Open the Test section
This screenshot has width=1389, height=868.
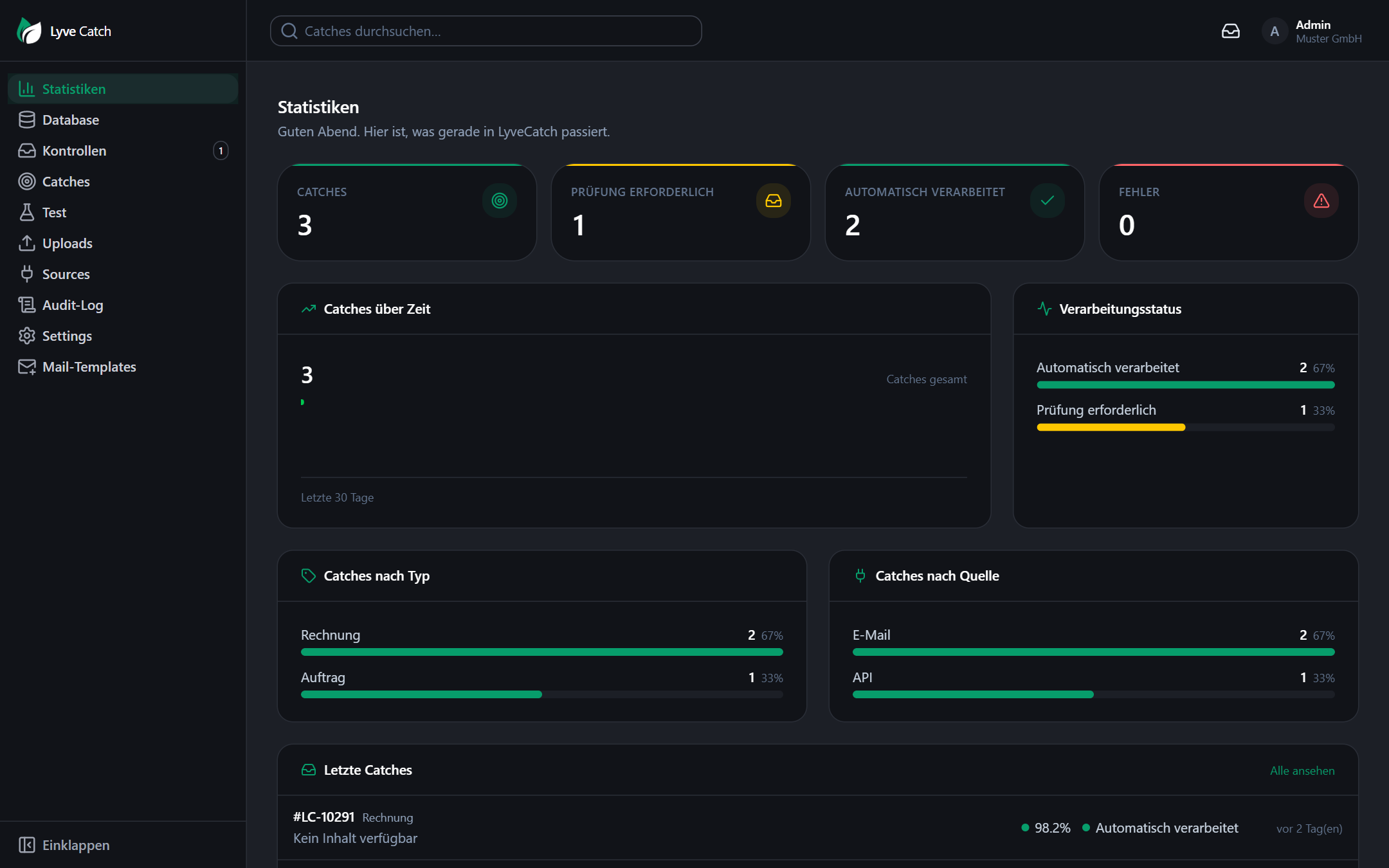coord(123,212)
